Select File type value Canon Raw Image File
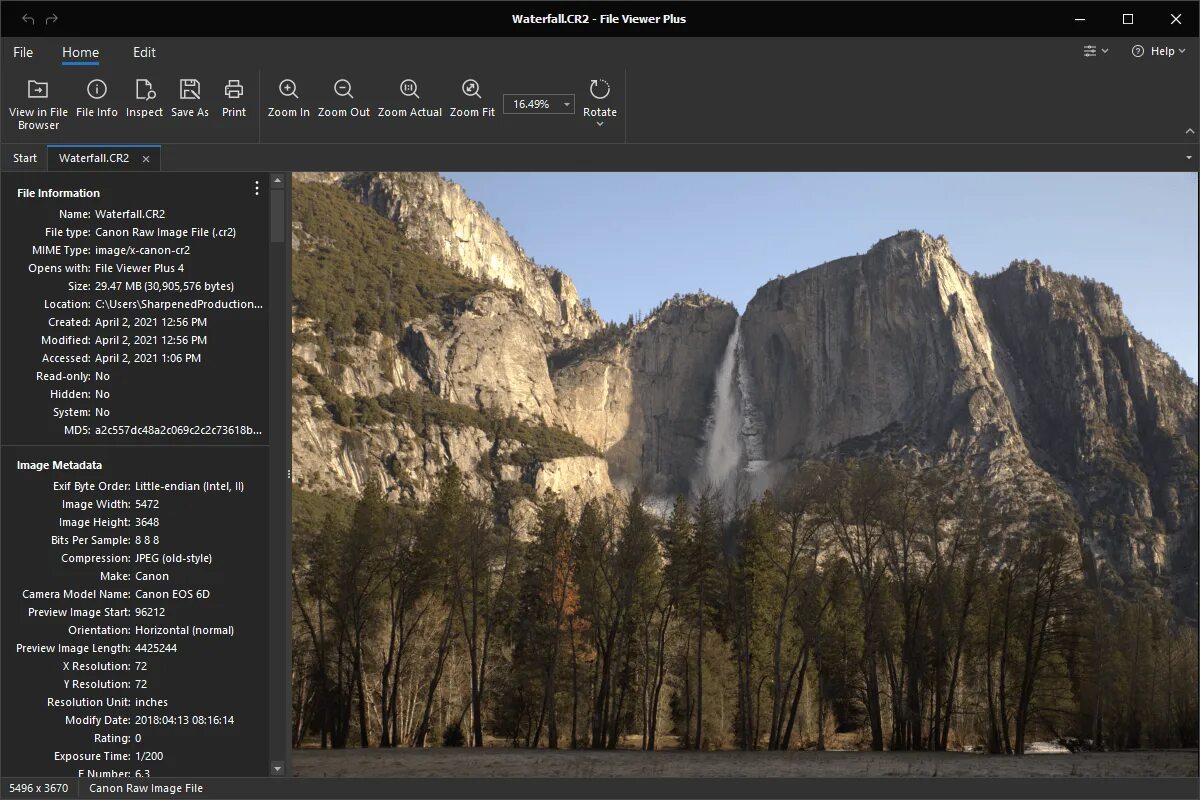Viewport: 1200px width, 800px height. coord(165,232)
